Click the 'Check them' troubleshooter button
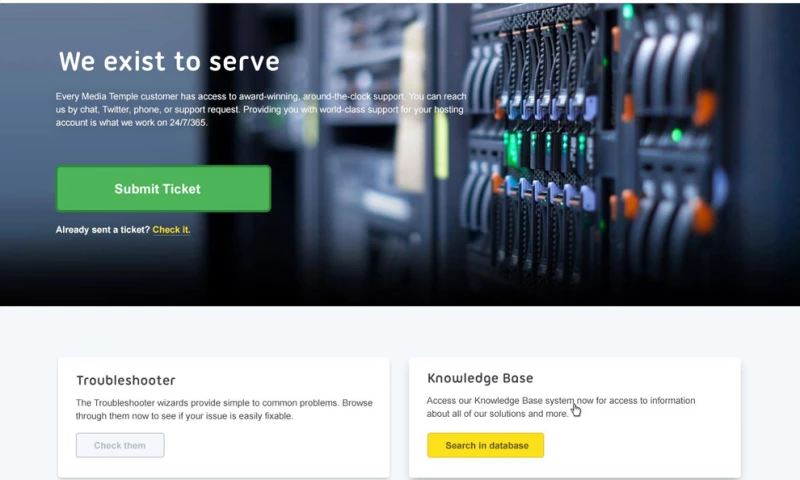 point(120,445)
